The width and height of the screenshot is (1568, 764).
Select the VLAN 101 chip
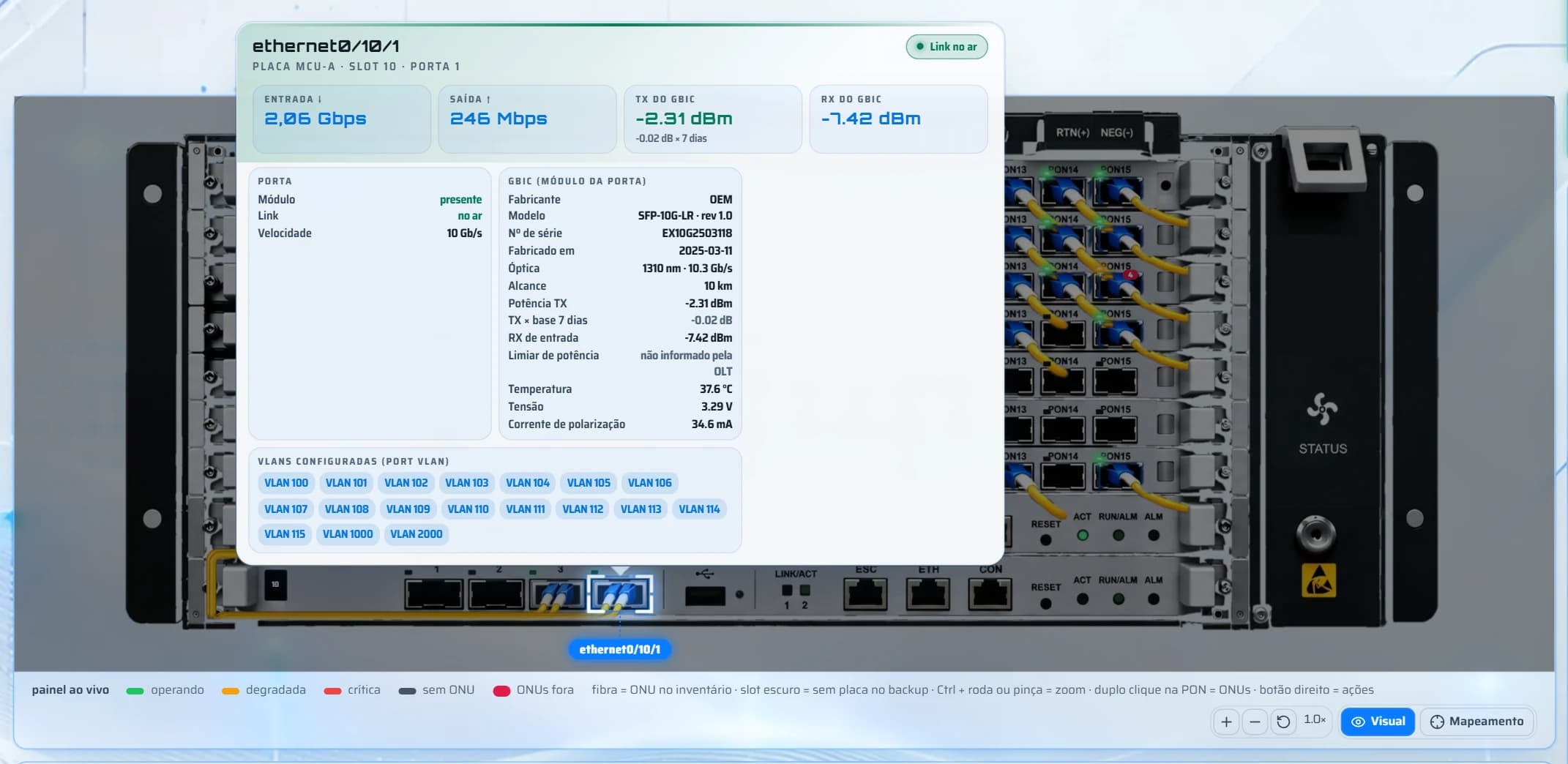coord(346,483)
